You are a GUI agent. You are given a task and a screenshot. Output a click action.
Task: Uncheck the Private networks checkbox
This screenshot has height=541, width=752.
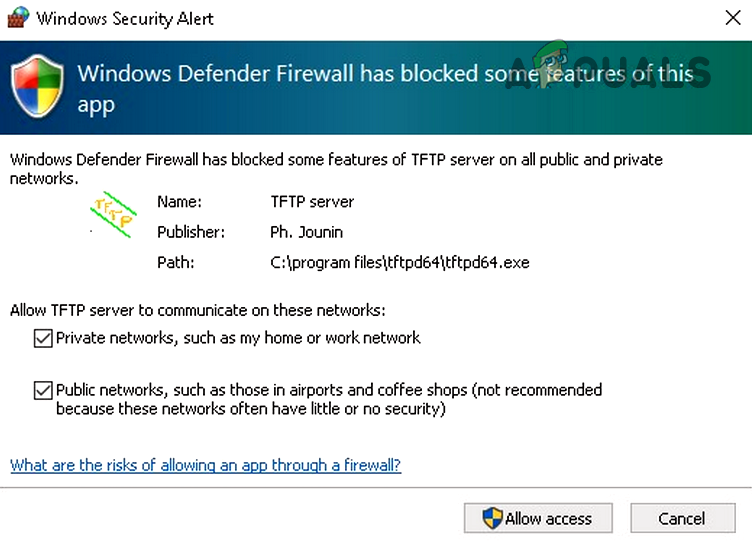43,338
